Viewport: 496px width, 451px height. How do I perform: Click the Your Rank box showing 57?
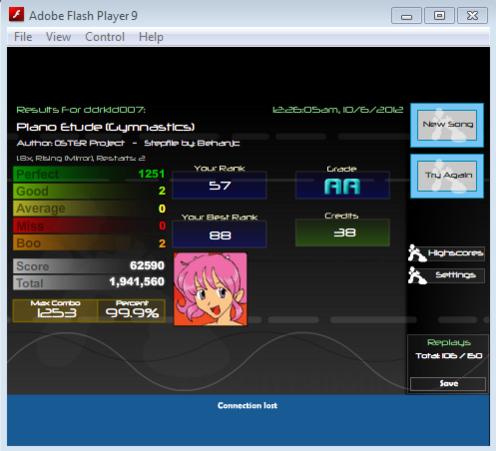coord(219,185)
